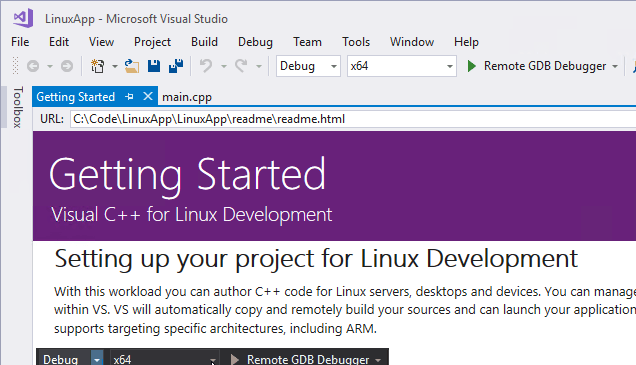Click Setting up your project heading

316,258
